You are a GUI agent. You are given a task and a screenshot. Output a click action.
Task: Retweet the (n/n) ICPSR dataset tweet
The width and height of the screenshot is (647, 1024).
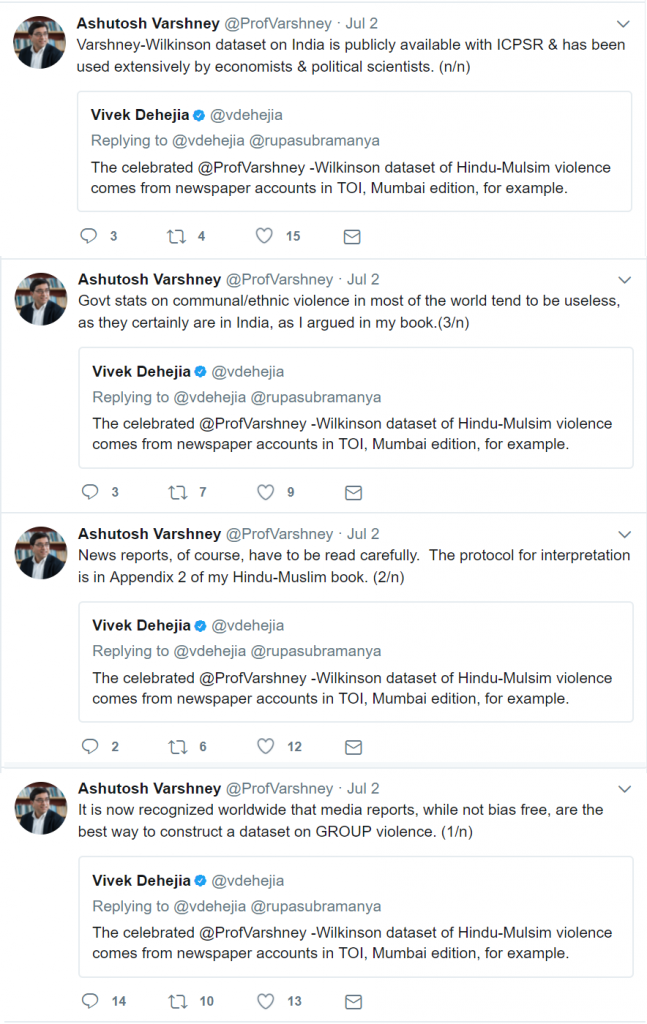click(176, 236)
